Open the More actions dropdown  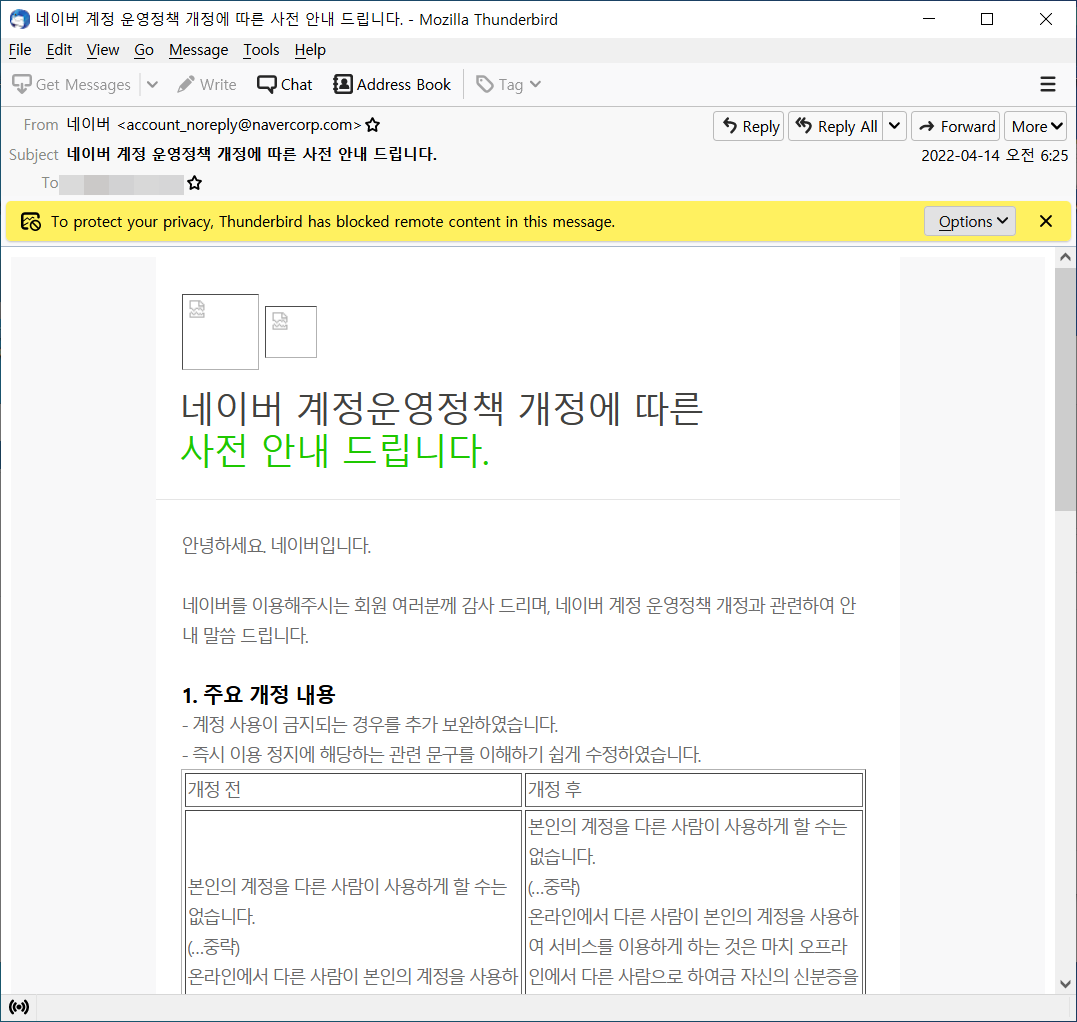point(1036,126)
